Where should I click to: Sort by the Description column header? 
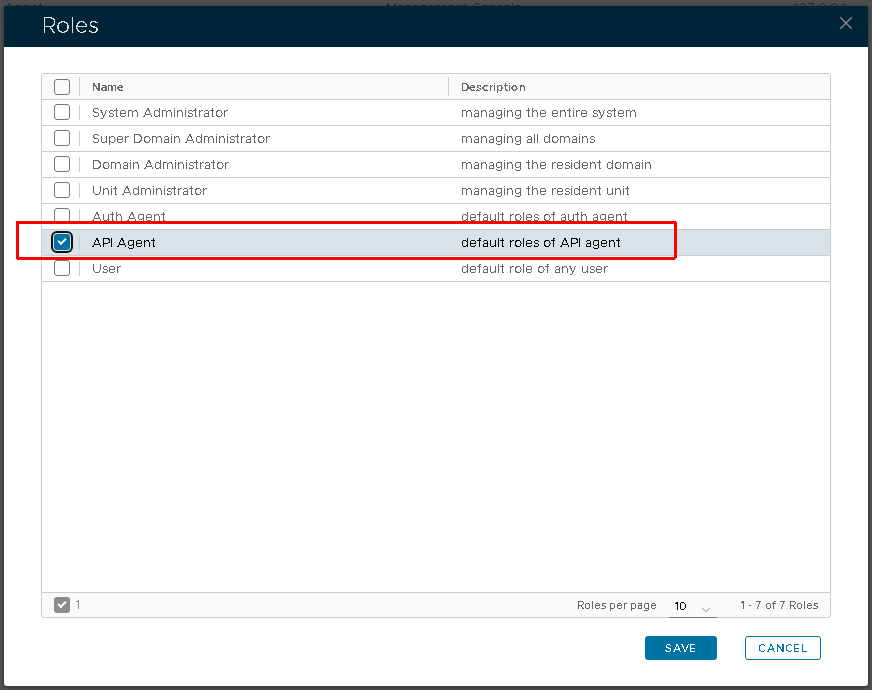click(x=493, y=87)
